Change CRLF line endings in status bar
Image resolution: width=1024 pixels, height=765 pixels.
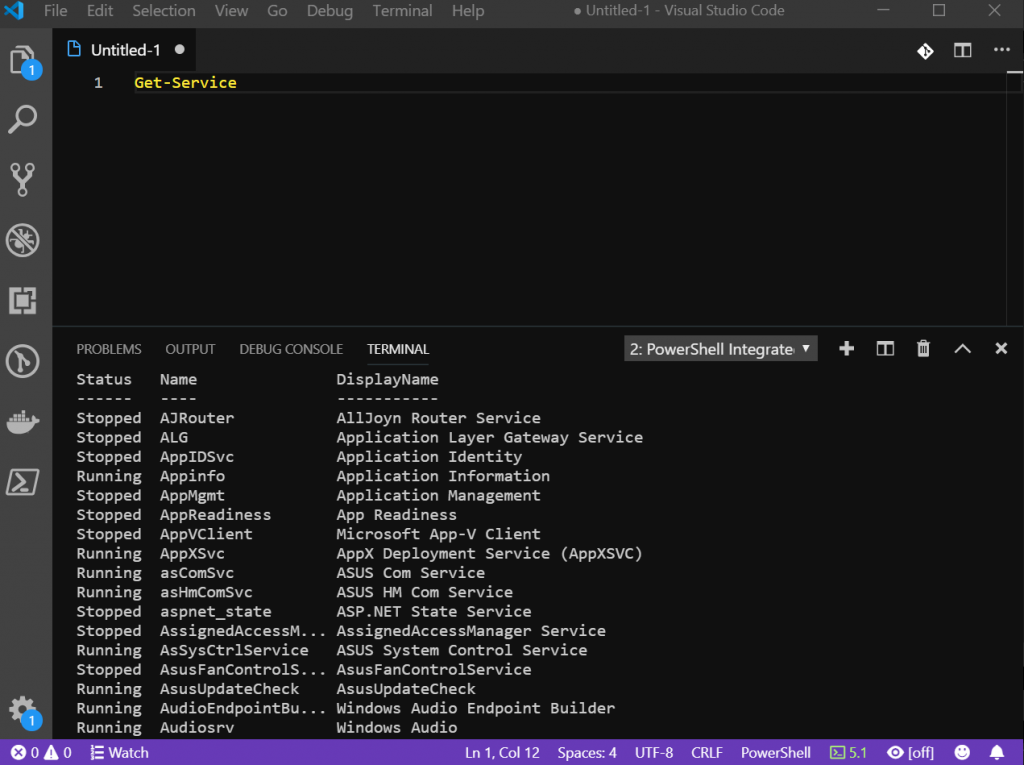[706, 752]
